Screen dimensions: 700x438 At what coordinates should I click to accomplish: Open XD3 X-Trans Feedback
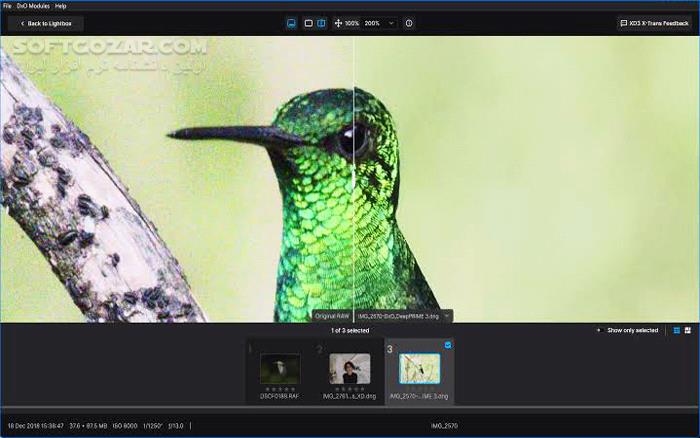pos(654,23)
